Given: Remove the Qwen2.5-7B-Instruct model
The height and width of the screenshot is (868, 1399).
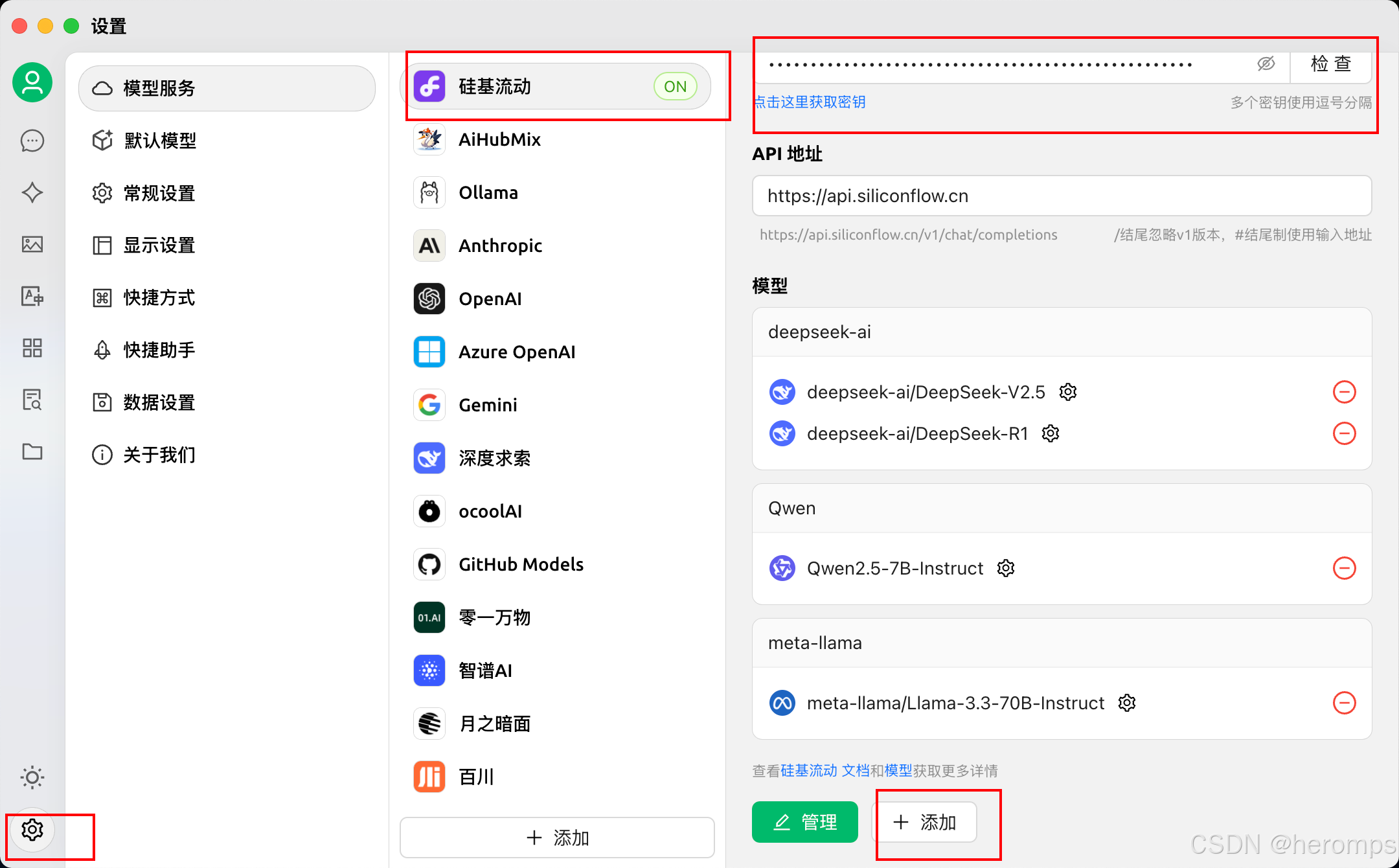Looking at the screenshot, I should 1344,568.
